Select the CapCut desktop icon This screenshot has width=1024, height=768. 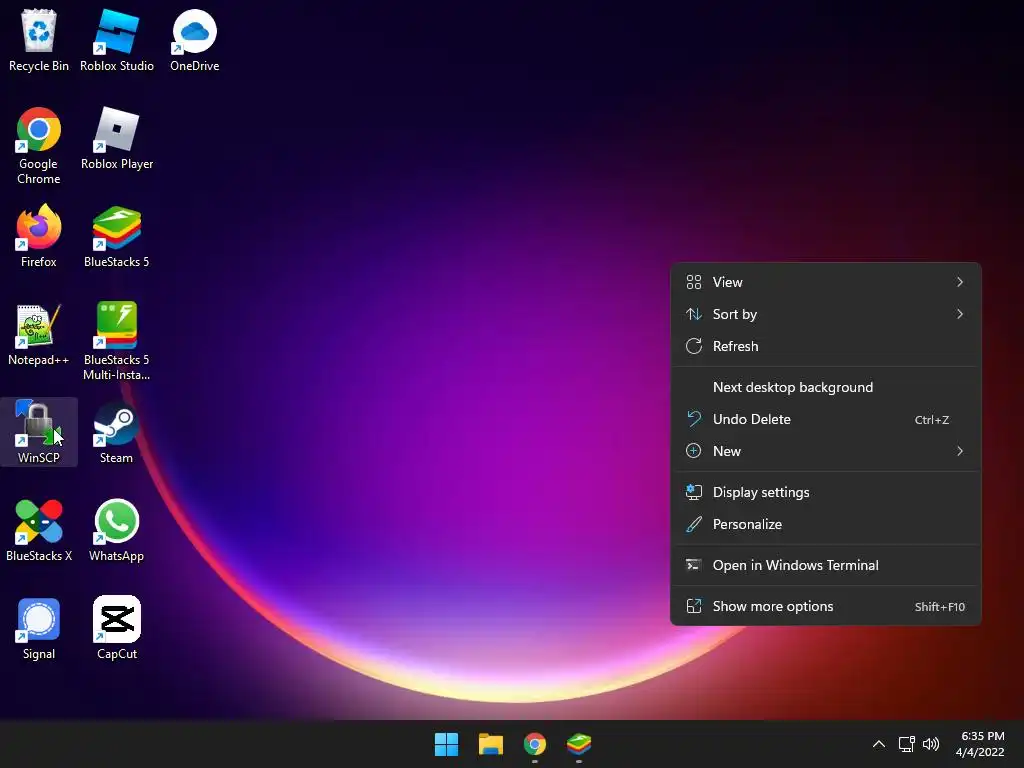click(117, 628)
